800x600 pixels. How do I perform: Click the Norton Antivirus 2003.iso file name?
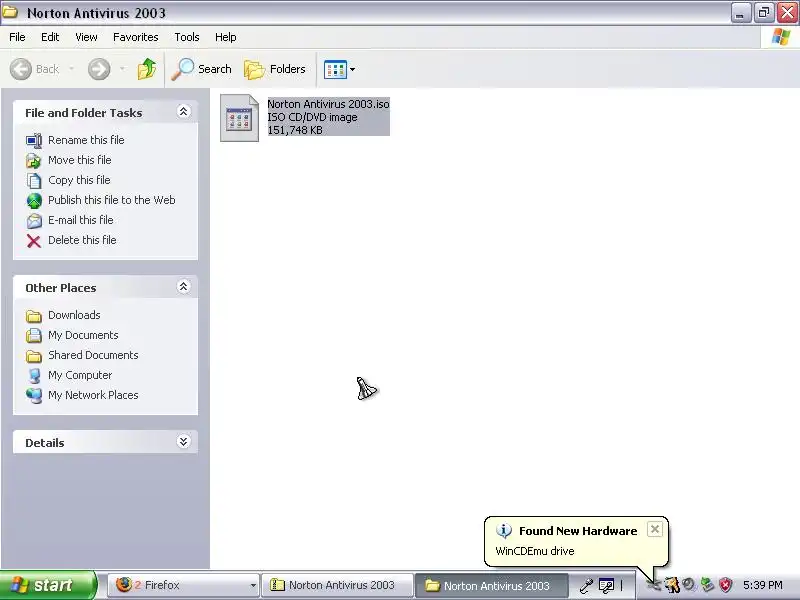coord(328,104)
